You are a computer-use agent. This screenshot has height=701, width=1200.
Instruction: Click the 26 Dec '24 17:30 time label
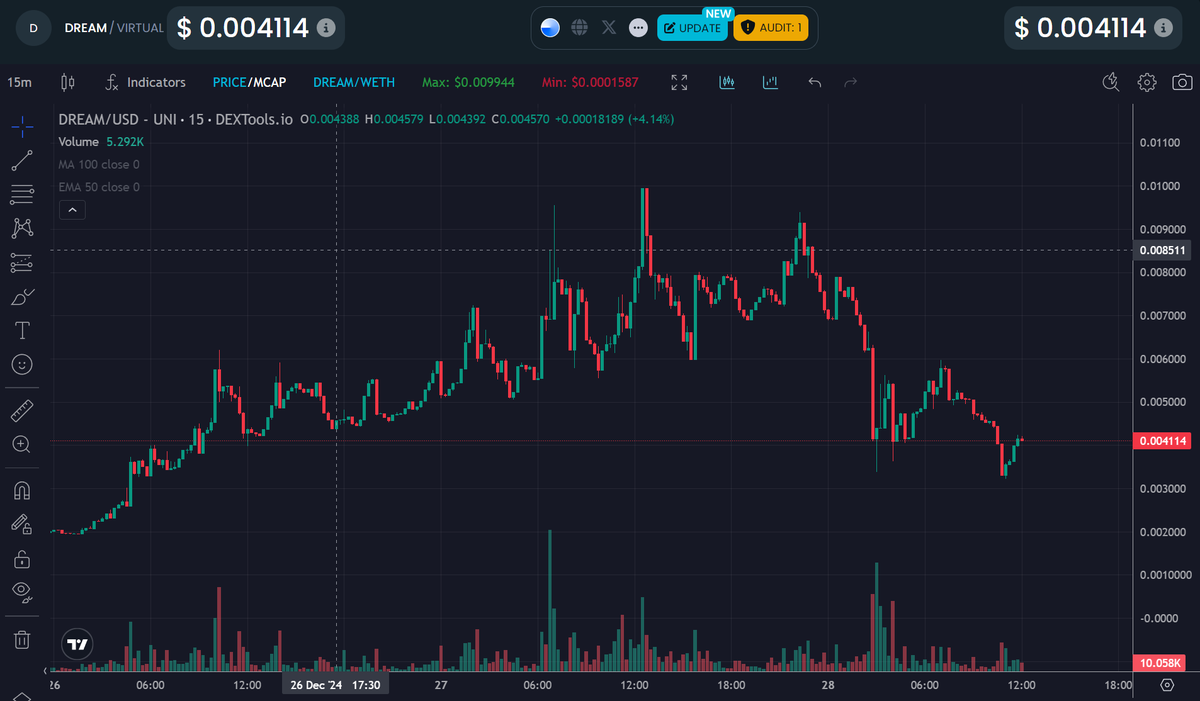point(335,685)
